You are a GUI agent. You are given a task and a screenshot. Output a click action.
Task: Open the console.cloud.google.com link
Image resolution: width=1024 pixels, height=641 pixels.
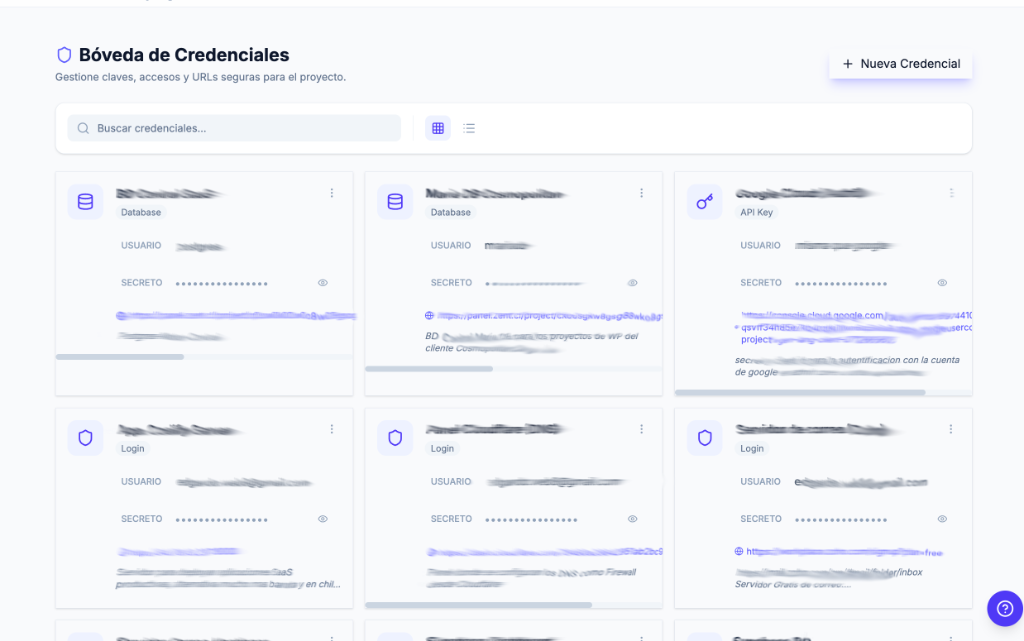tap(856, 328)
